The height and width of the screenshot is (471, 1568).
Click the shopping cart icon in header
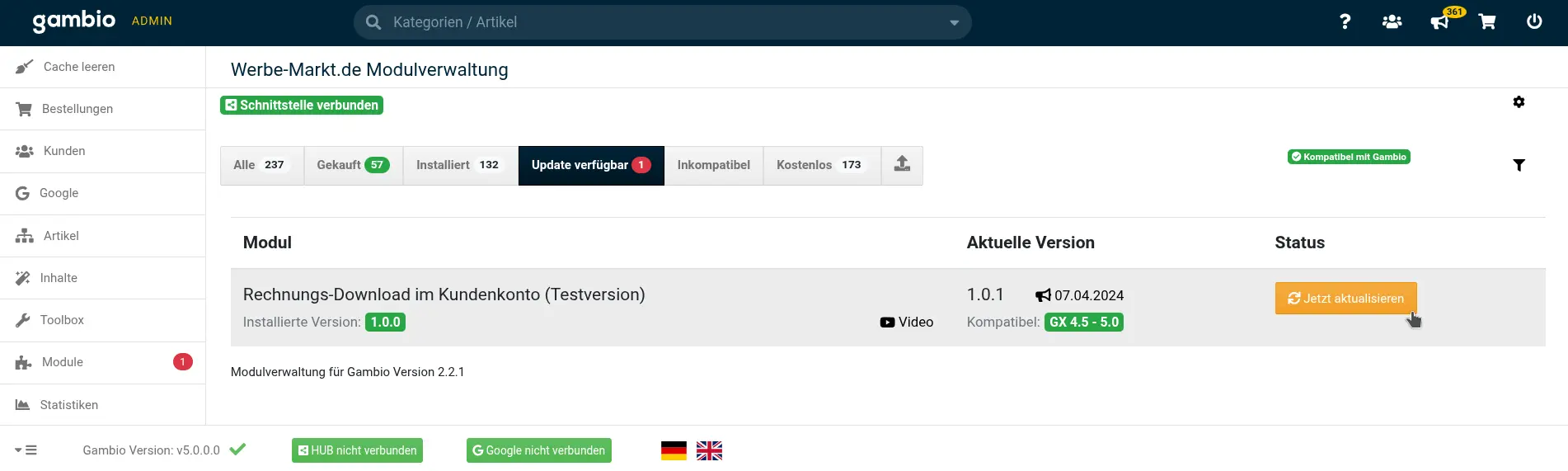(x=1487, y=21)
